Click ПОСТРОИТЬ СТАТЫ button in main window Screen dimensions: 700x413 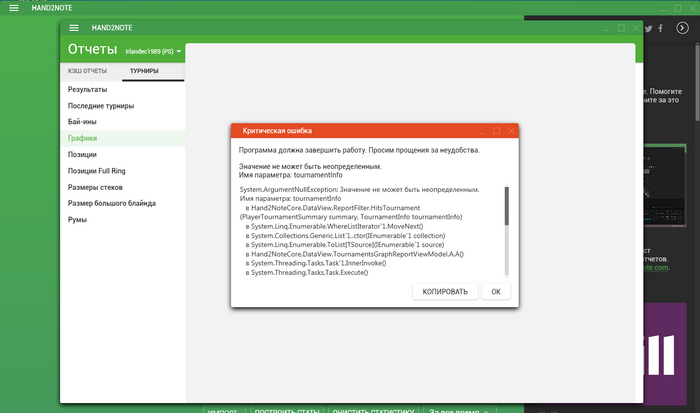(287, 410)
